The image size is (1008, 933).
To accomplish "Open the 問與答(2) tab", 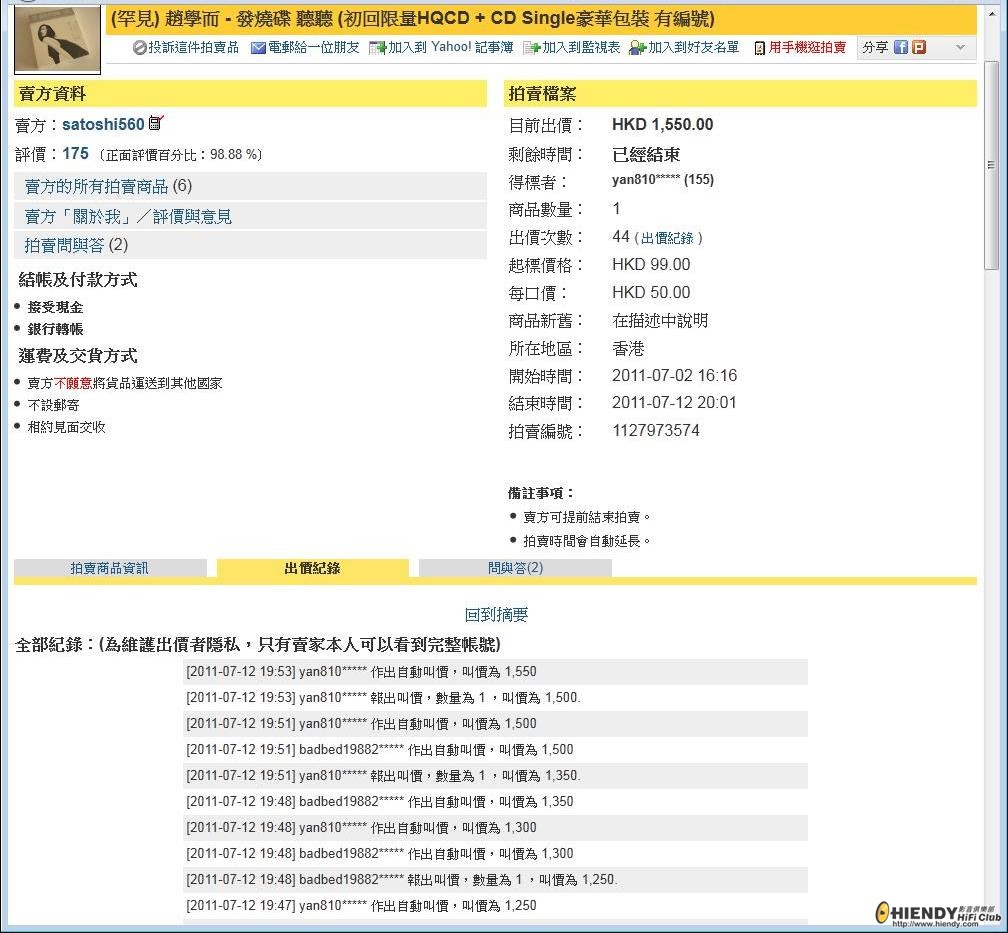I will pos(513,567).
